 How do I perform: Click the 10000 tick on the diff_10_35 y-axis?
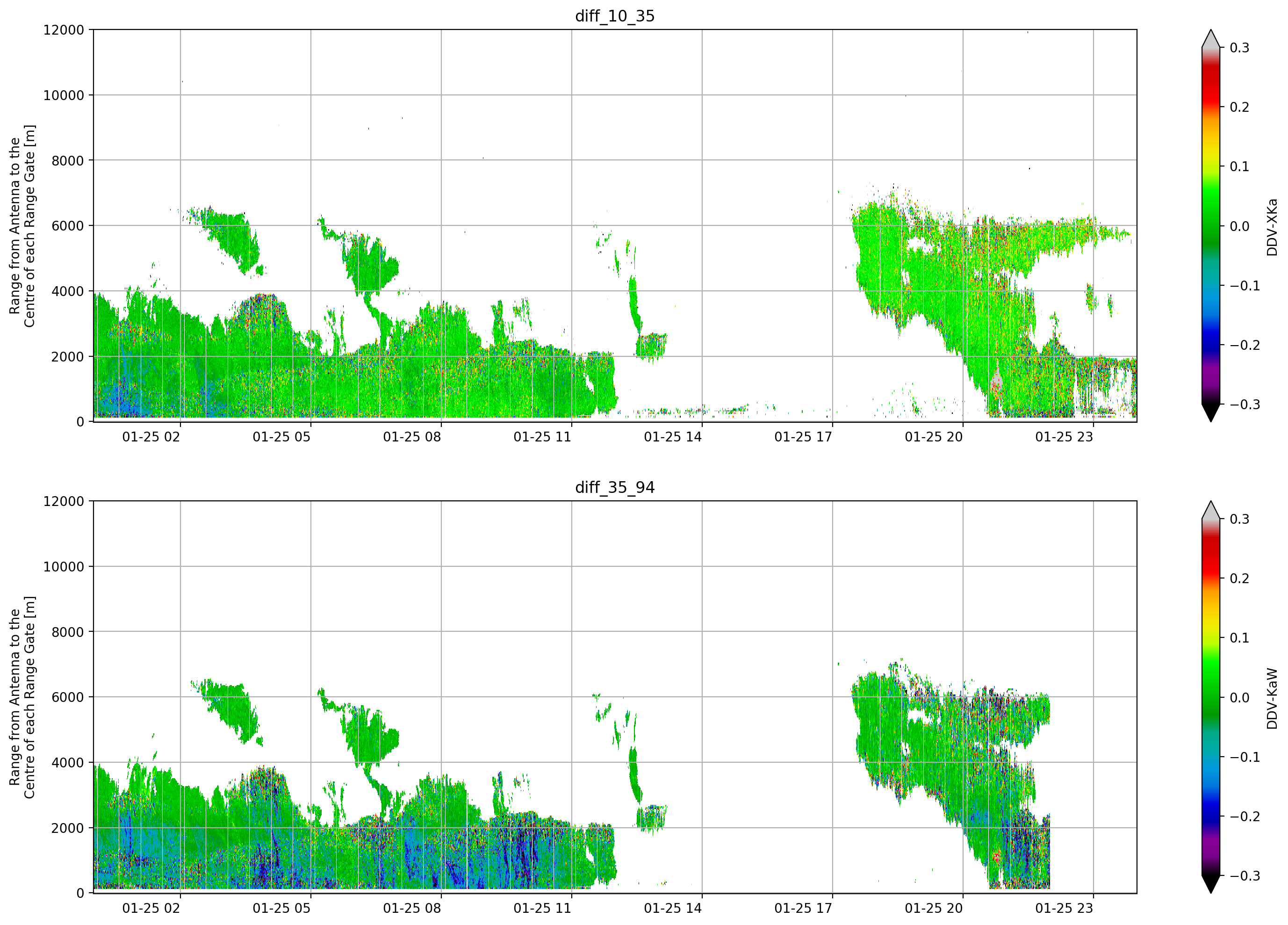64,95
